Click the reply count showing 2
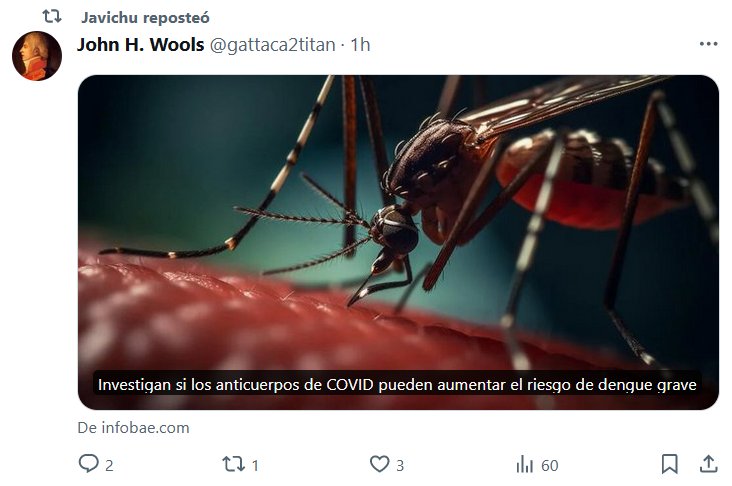 pyautogui.click(x=109, y=465)
